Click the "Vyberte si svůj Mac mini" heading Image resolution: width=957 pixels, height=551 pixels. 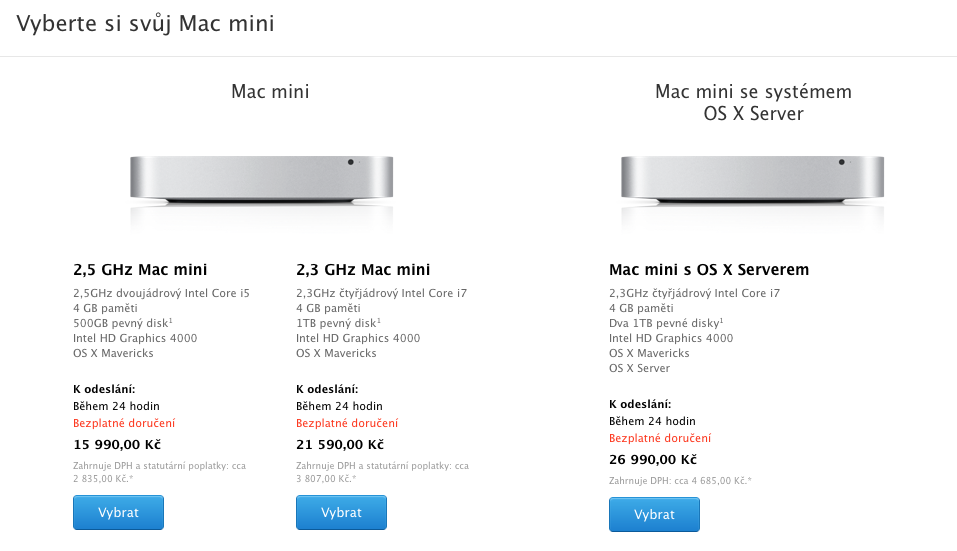tap(145, 23)
